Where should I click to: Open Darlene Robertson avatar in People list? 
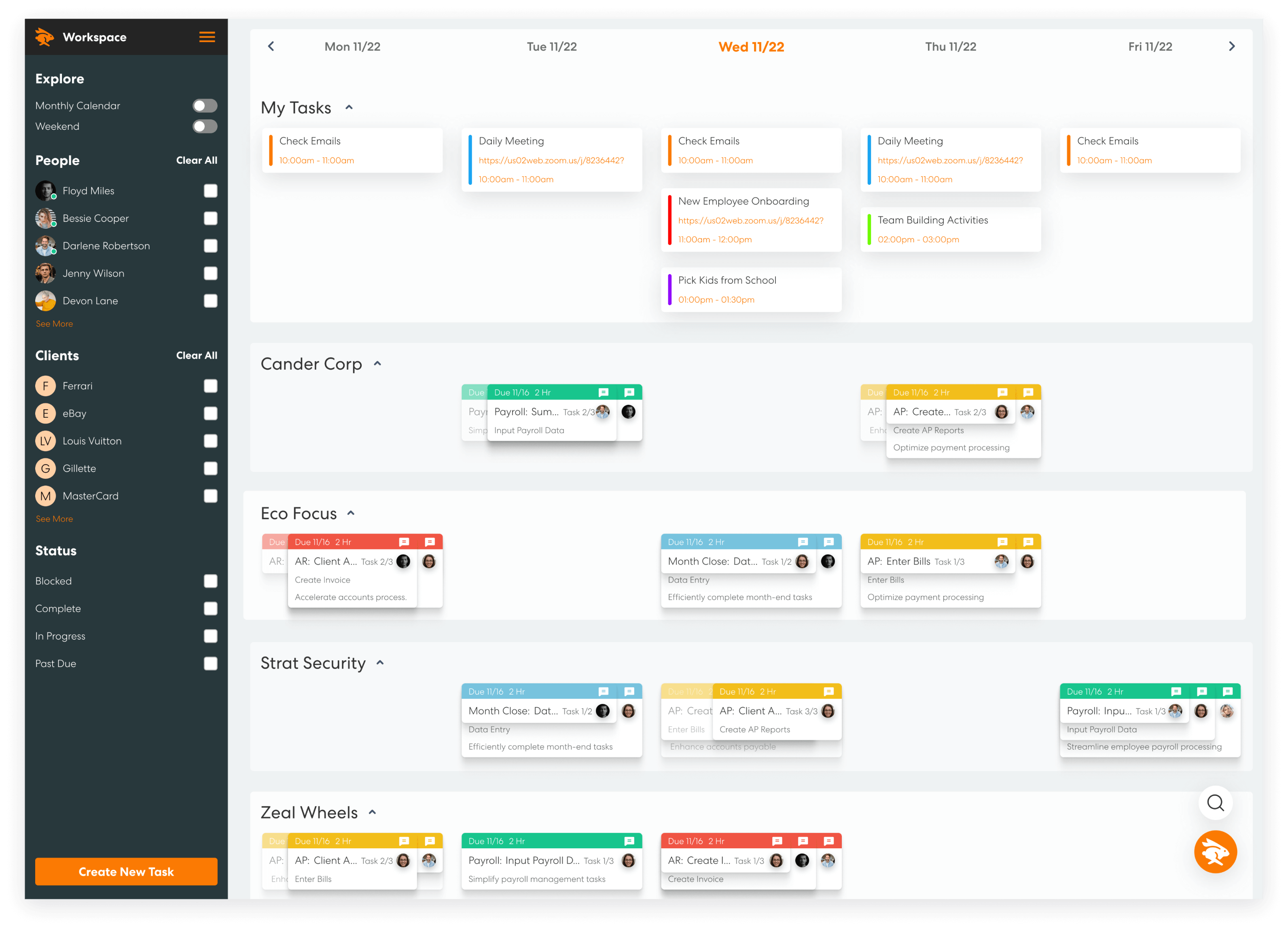tap(45, 246)
